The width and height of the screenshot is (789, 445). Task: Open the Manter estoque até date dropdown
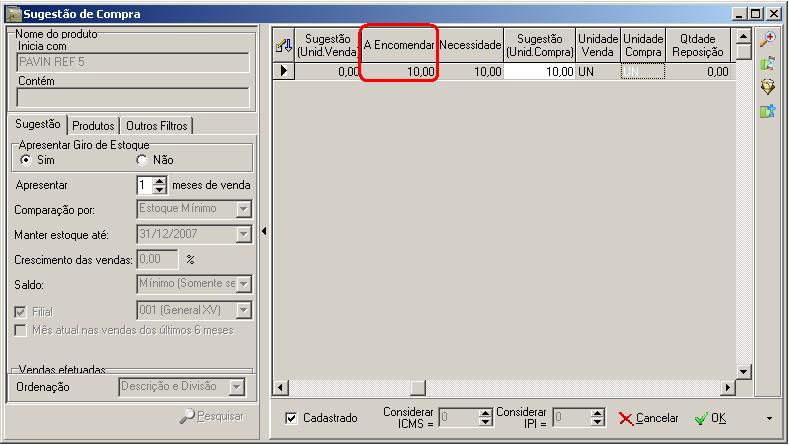(x=244, y=234)
